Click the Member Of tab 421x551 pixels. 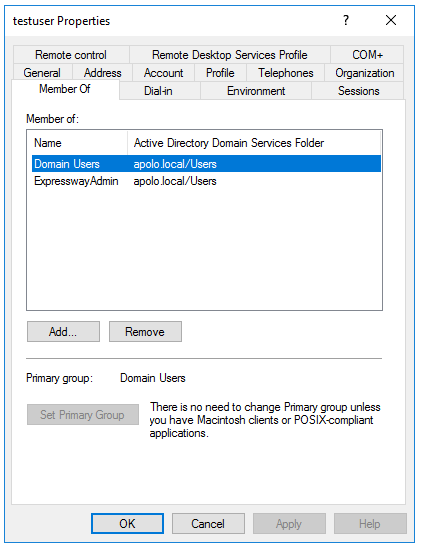coord(65,89)
